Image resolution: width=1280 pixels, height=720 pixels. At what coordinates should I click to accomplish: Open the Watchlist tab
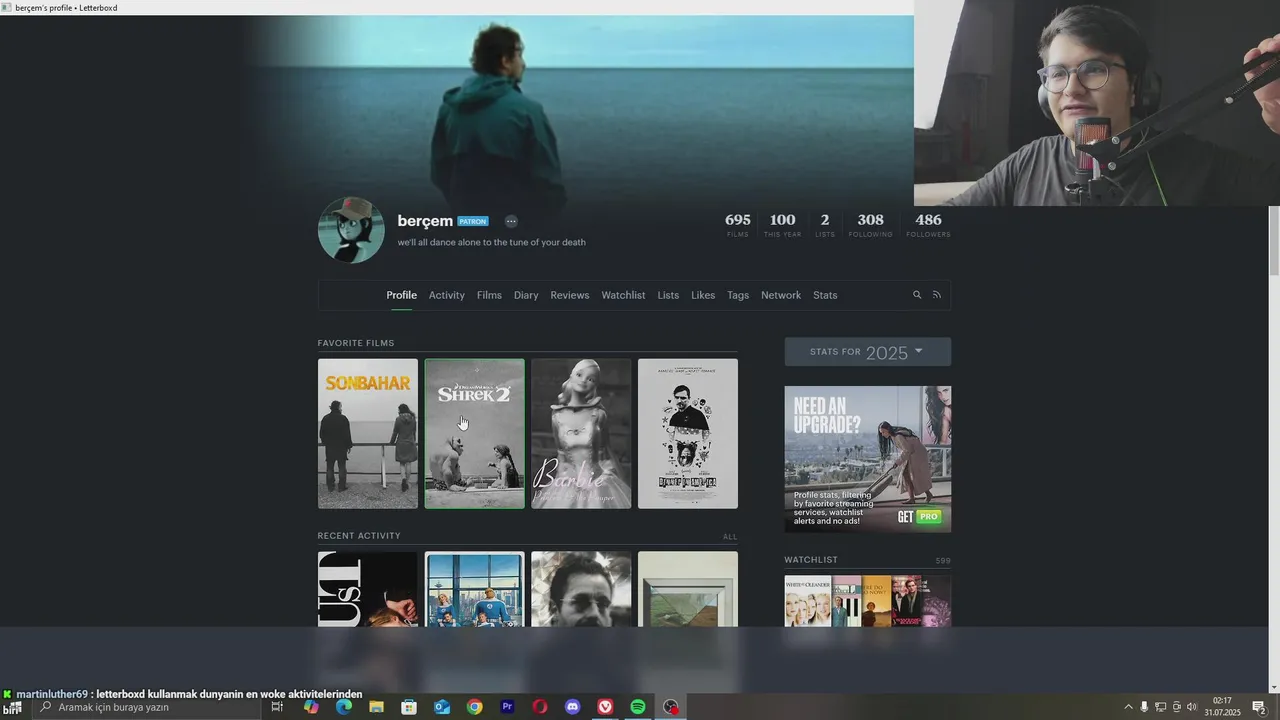click(623, 295)
